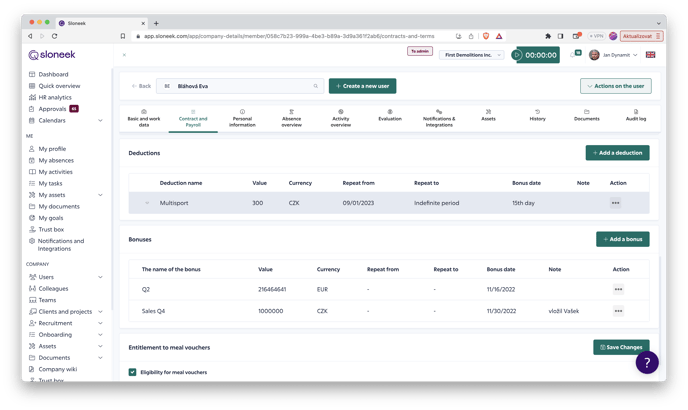This screenshot has height=410, width=688.
Task: Open the notifications bell icon
Action: tap(573, 55)
